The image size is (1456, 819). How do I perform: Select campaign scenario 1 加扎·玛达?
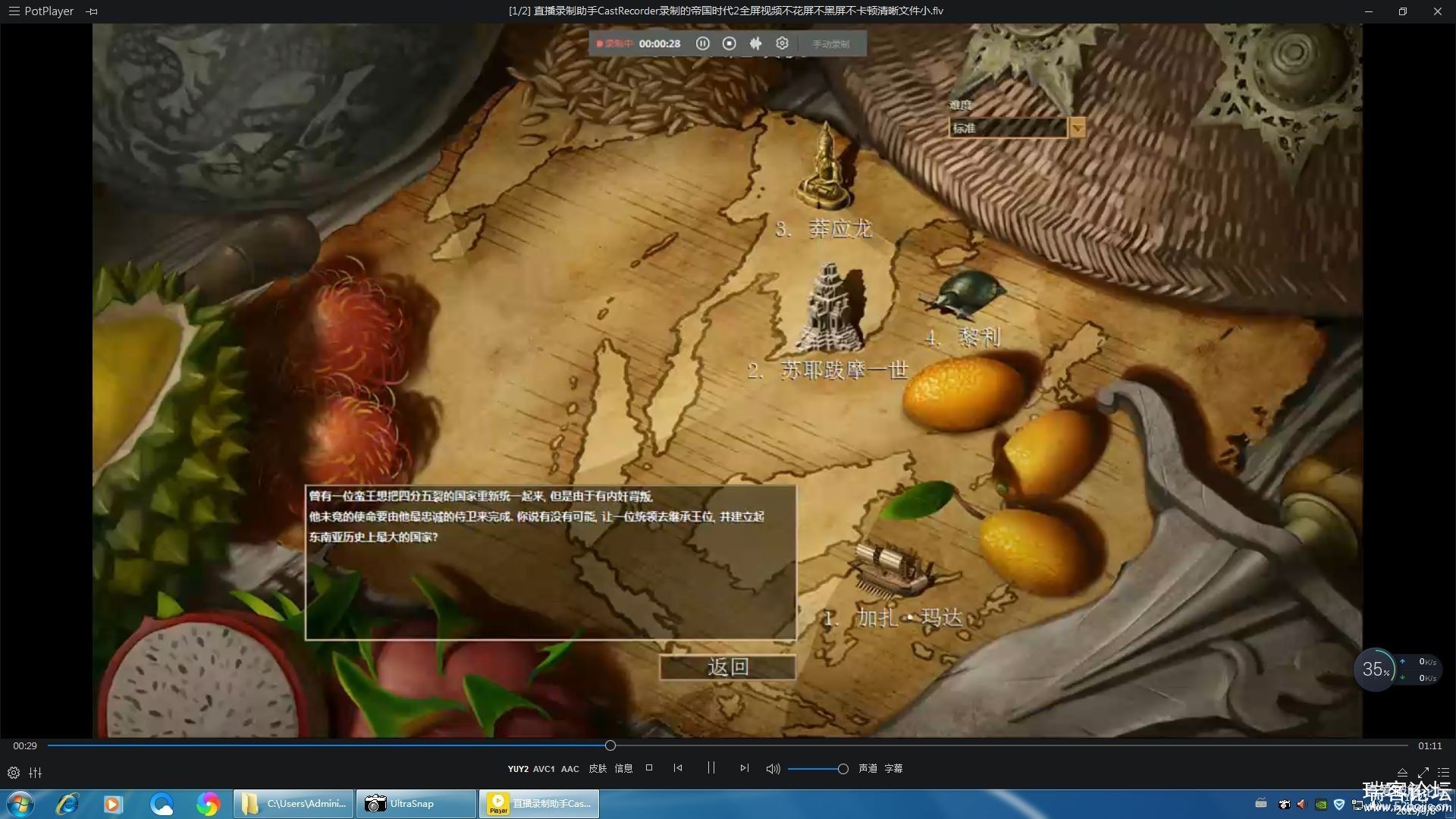pyautogui.click(x=893, y=618)
